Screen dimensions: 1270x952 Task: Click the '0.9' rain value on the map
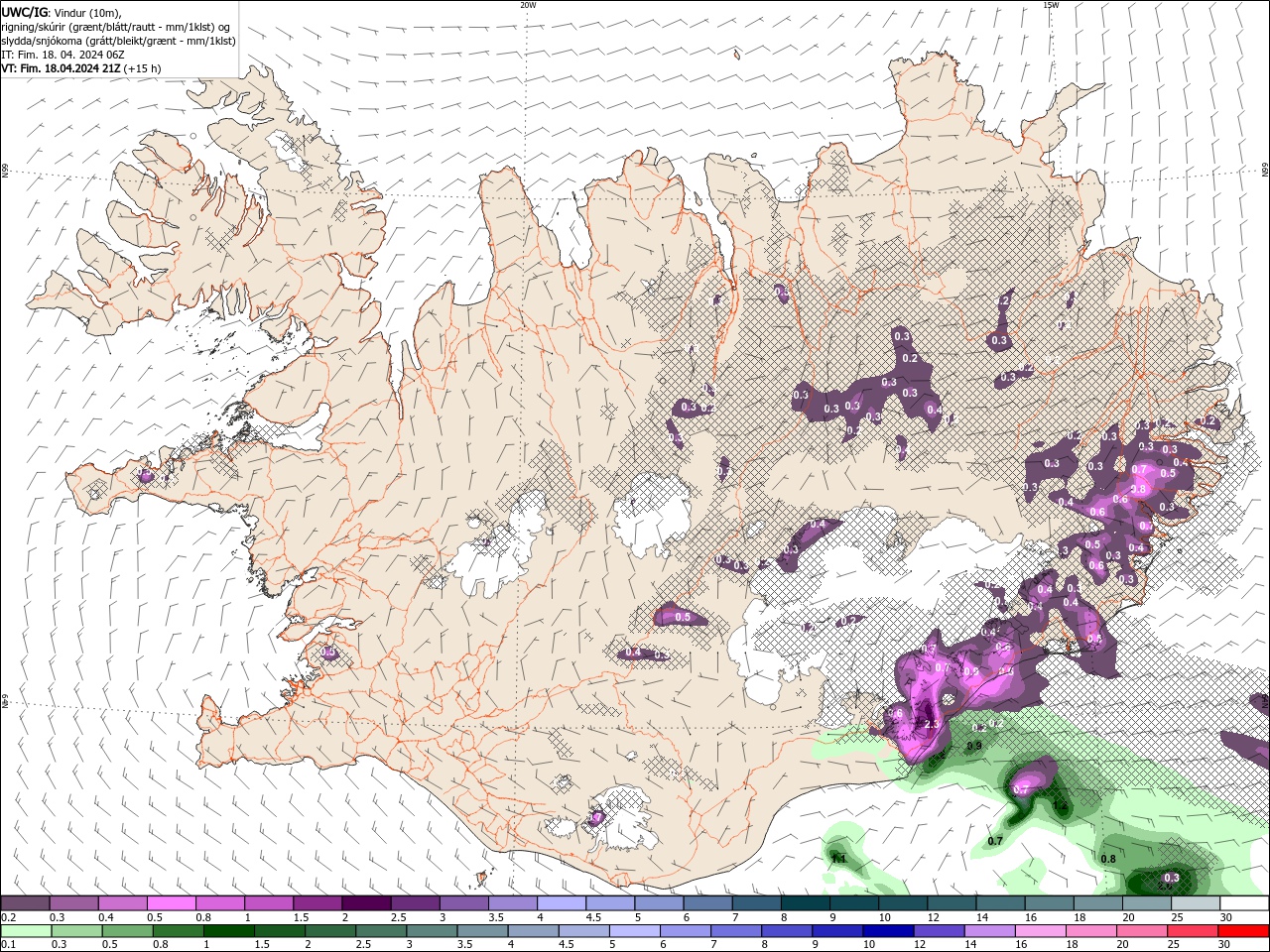pyautogui.click(x=974, y=746)
